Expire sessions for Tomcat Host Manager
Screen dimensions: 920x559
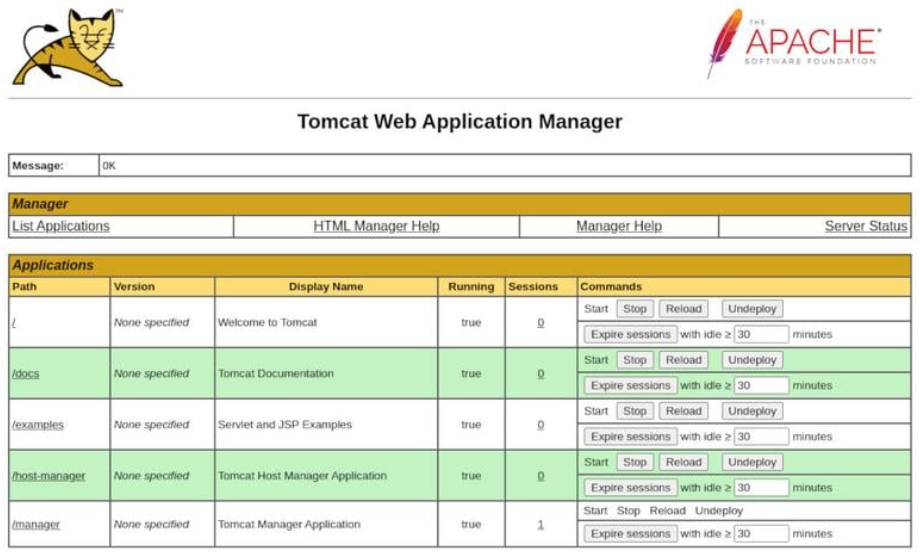[x=630, y=487]
